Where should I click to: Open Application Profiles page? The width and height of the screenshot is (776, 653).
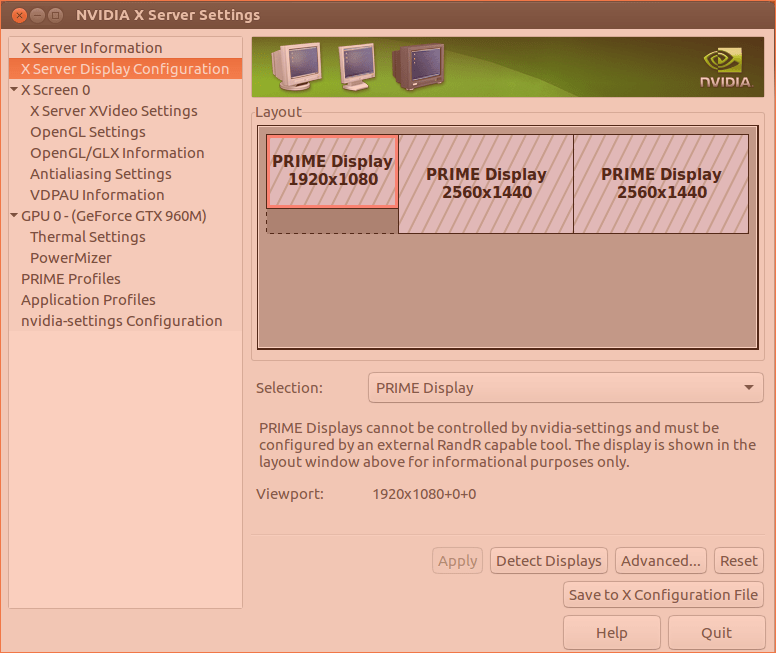(88, 300)
